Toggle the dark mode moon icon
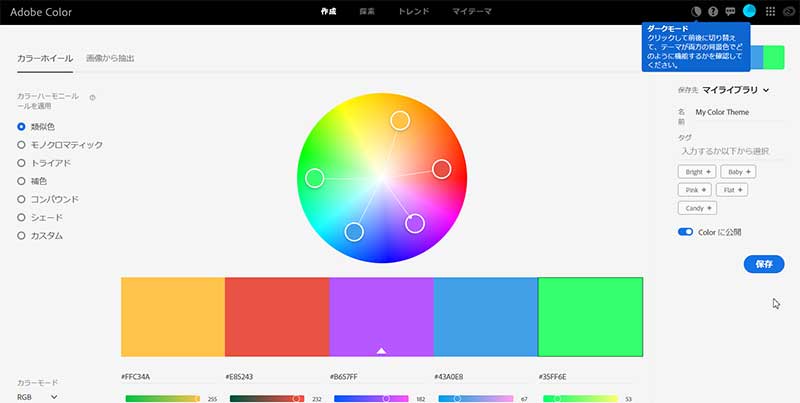800x403 pixels. (696, 11)
